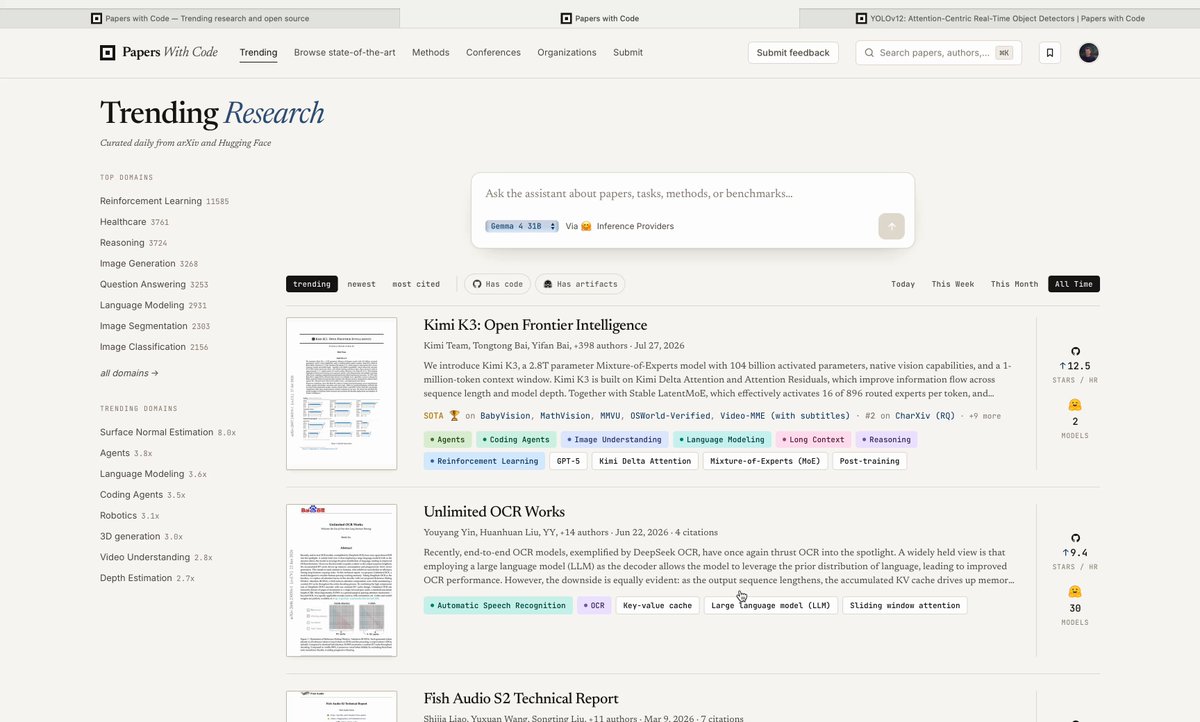This screenshot has height=722, width=1200.
Task: Click the Coding Agents tag on Kimi K3
Action: (x=516, y=439)
